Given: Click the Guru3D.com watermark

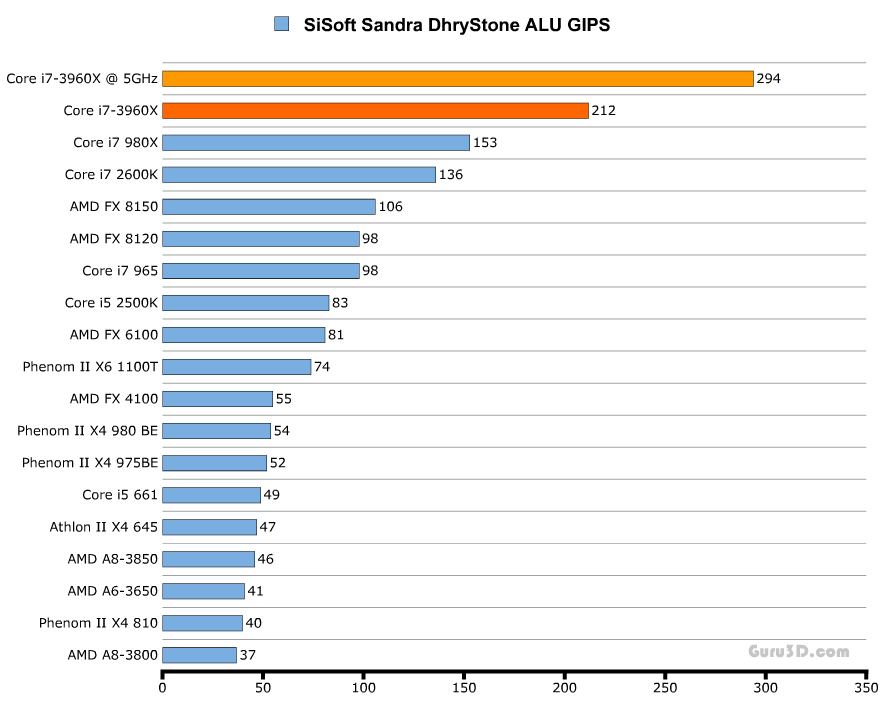Looking at the screenshot, I should click(x=799, y=652).
